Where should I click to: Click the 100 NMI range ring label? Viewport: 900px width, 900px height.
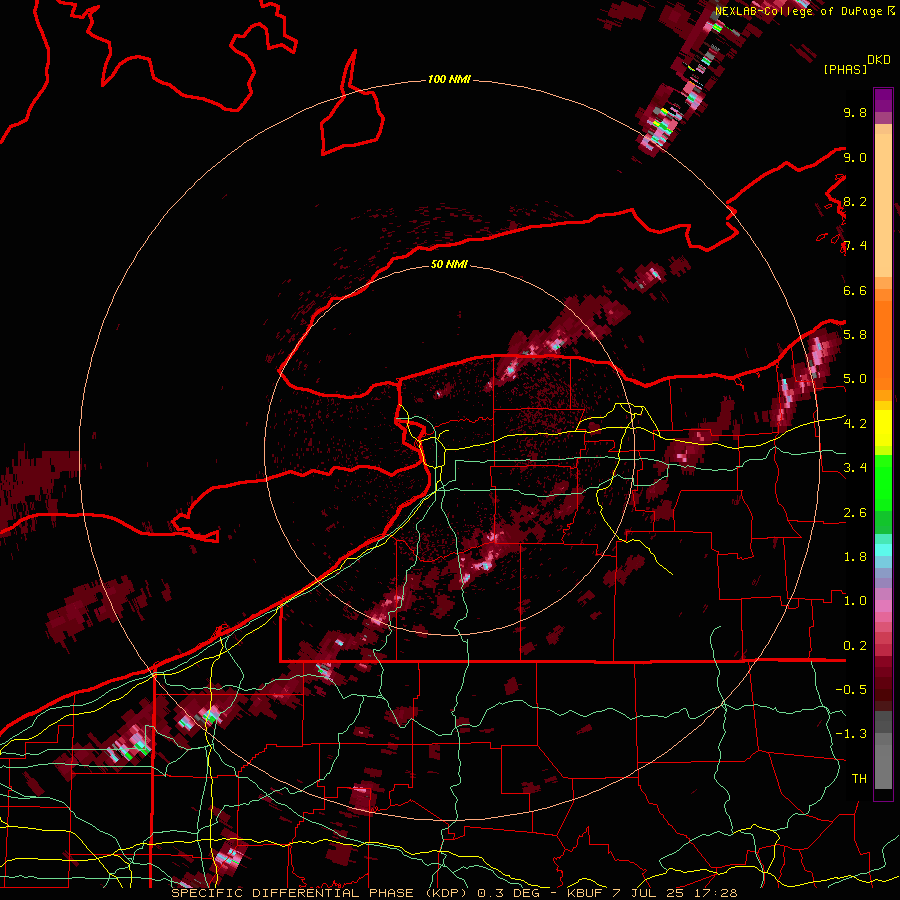[449, 79]
